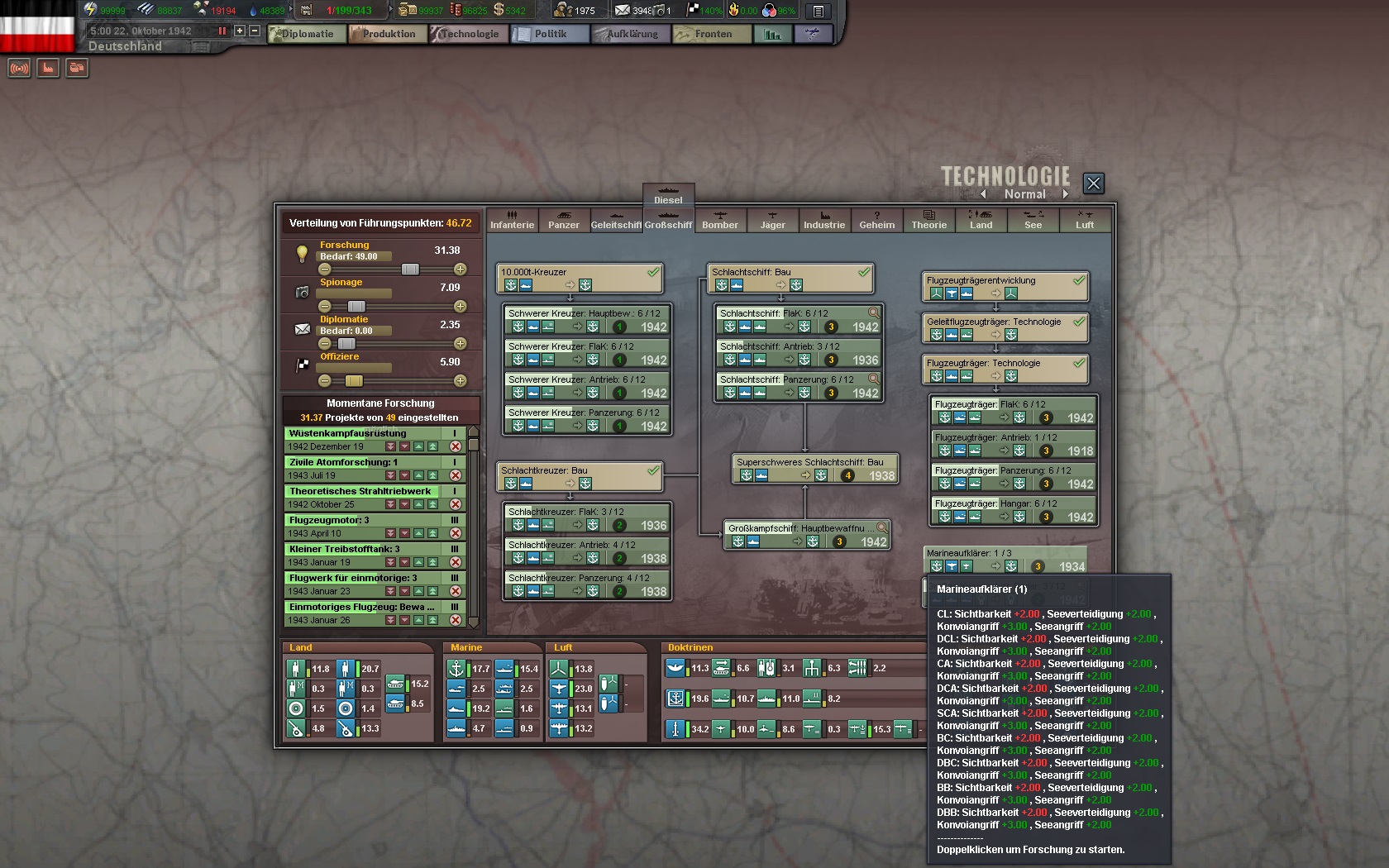
Task: Switch to the Bomber technology tab
Action: (x=719, y=220)
